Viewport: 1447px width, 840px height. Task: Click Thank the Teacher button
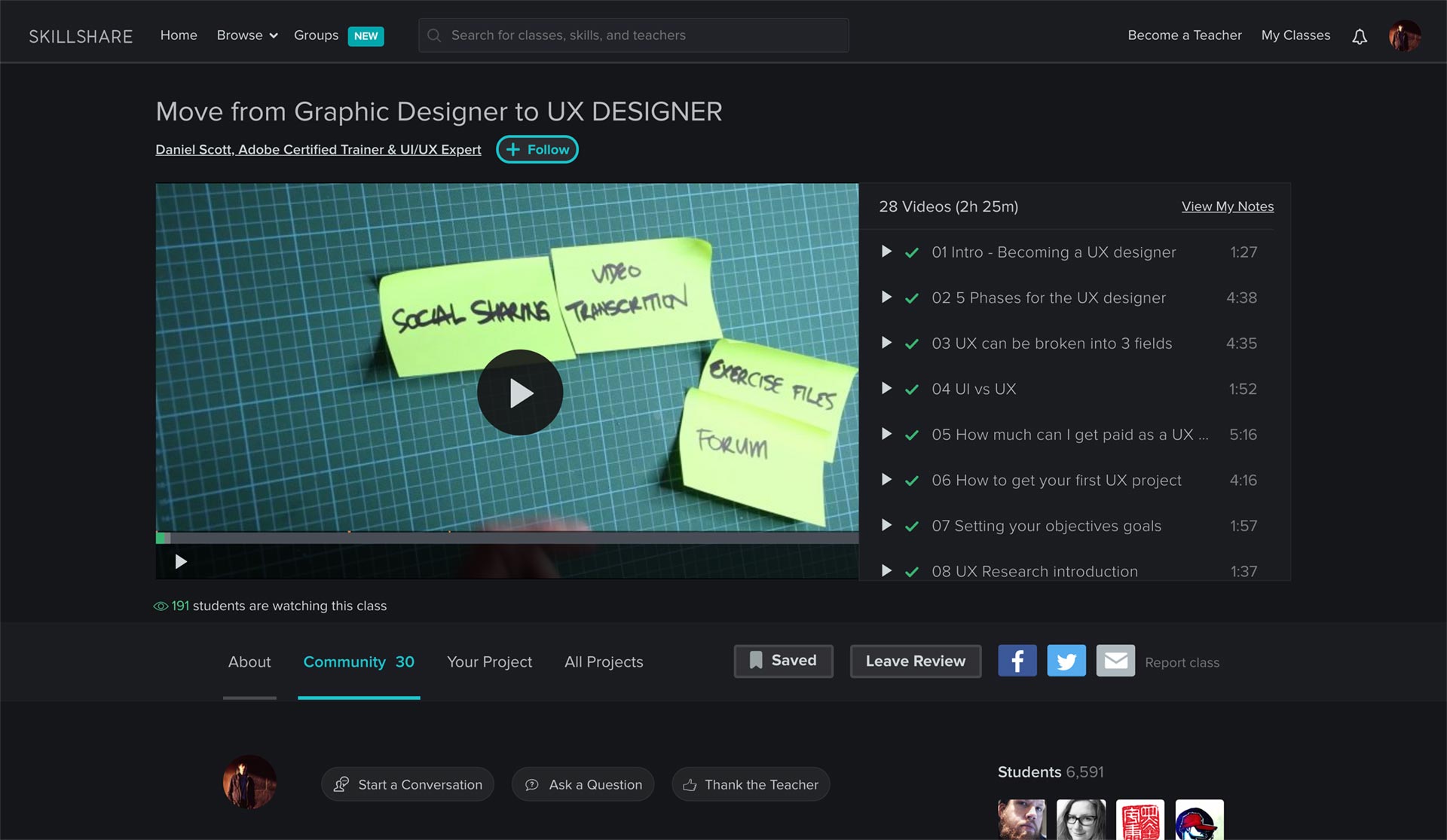[751, 784]
